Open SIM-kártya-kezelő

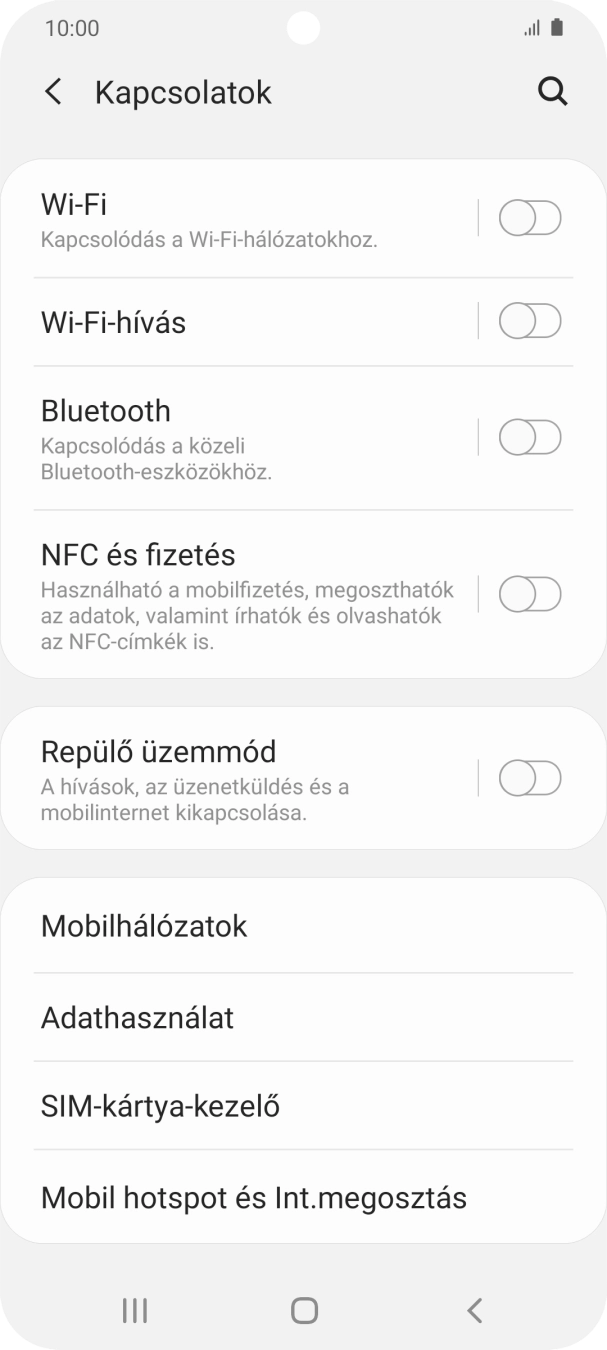(160, 1105)
